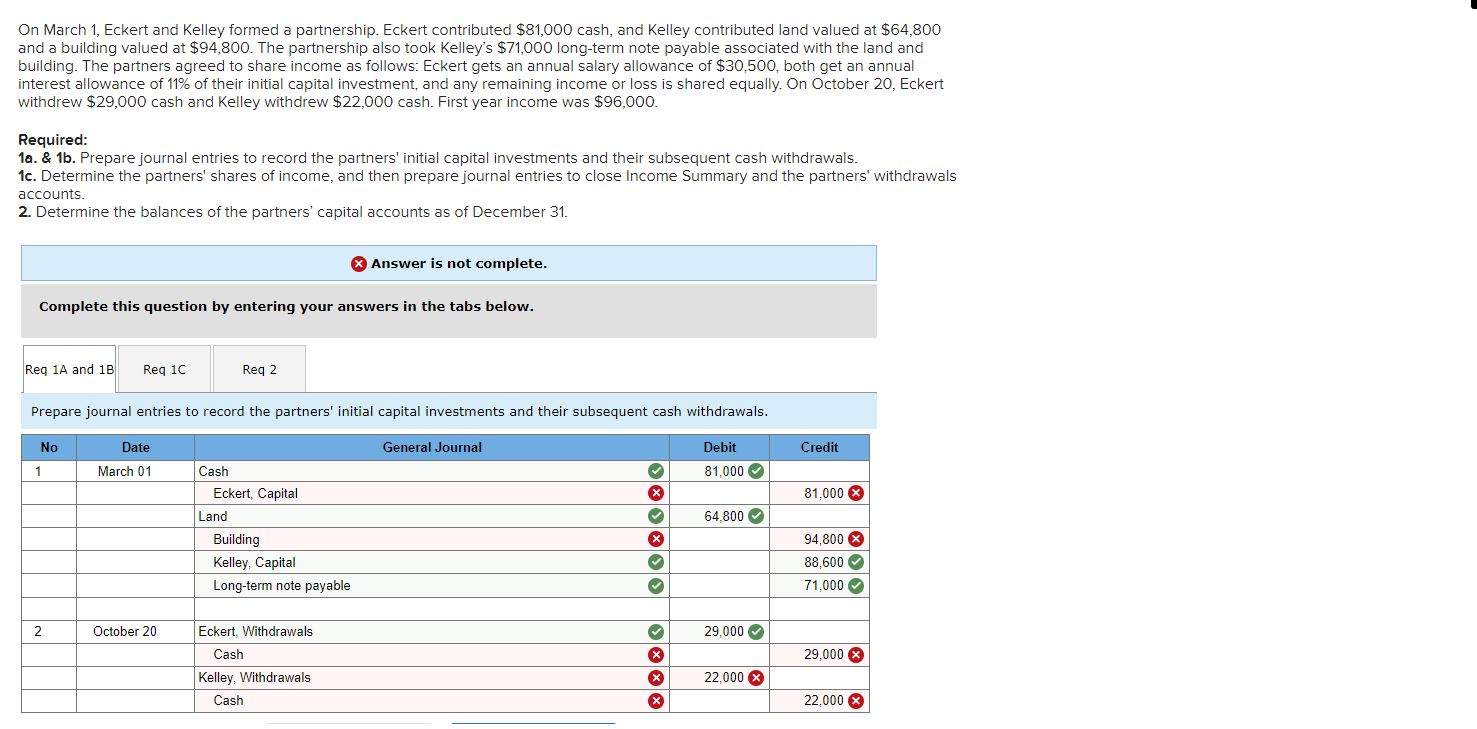This screenshot has height=729, width=1477.
Task: Open the Cash account dropdown in entry 2
Action: (420, 654)
